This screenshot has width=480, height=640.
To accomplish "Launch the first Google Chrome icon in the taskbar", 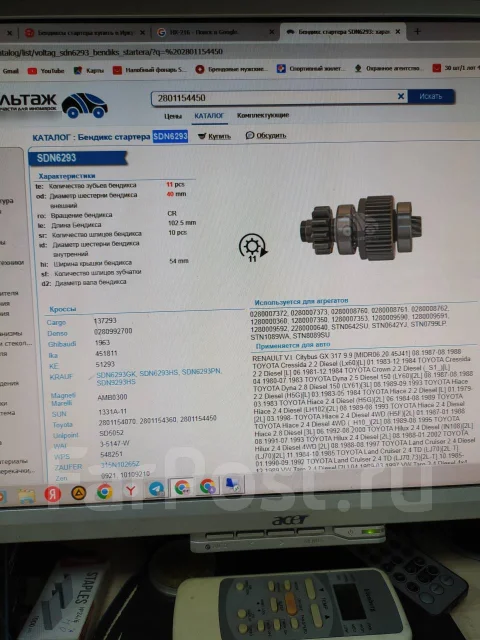I will click(x=104, y=491).
